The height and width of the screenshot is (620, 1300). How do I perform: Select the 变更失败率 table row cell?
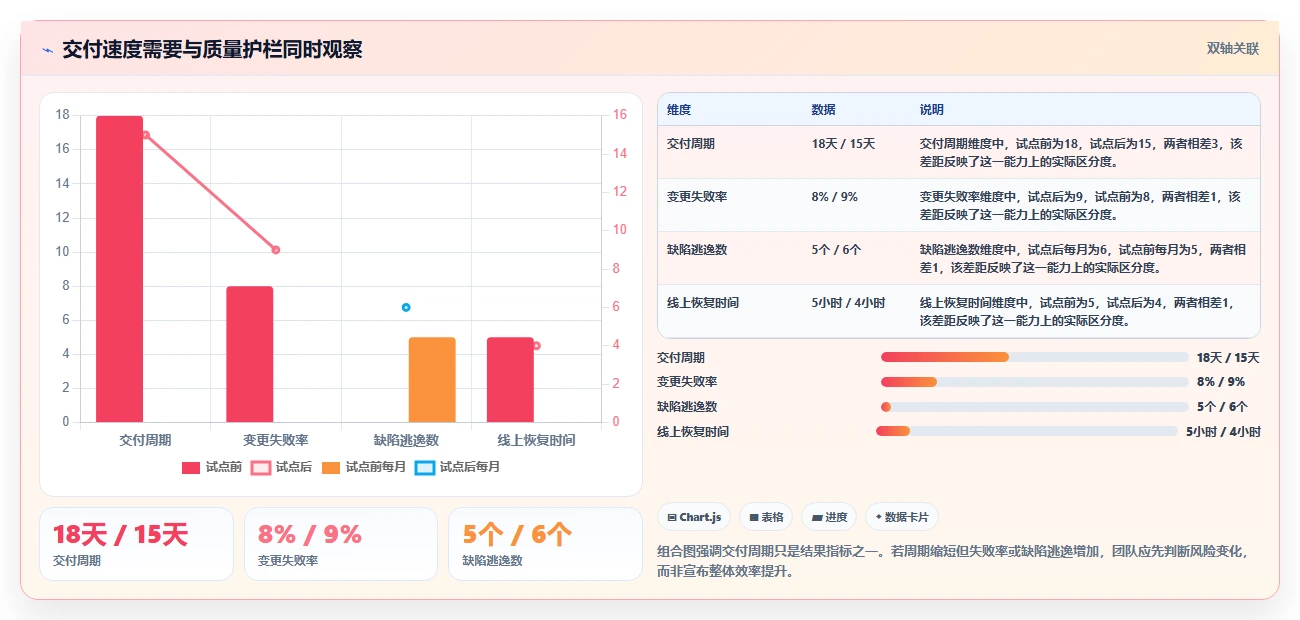(x=730, y=205)
